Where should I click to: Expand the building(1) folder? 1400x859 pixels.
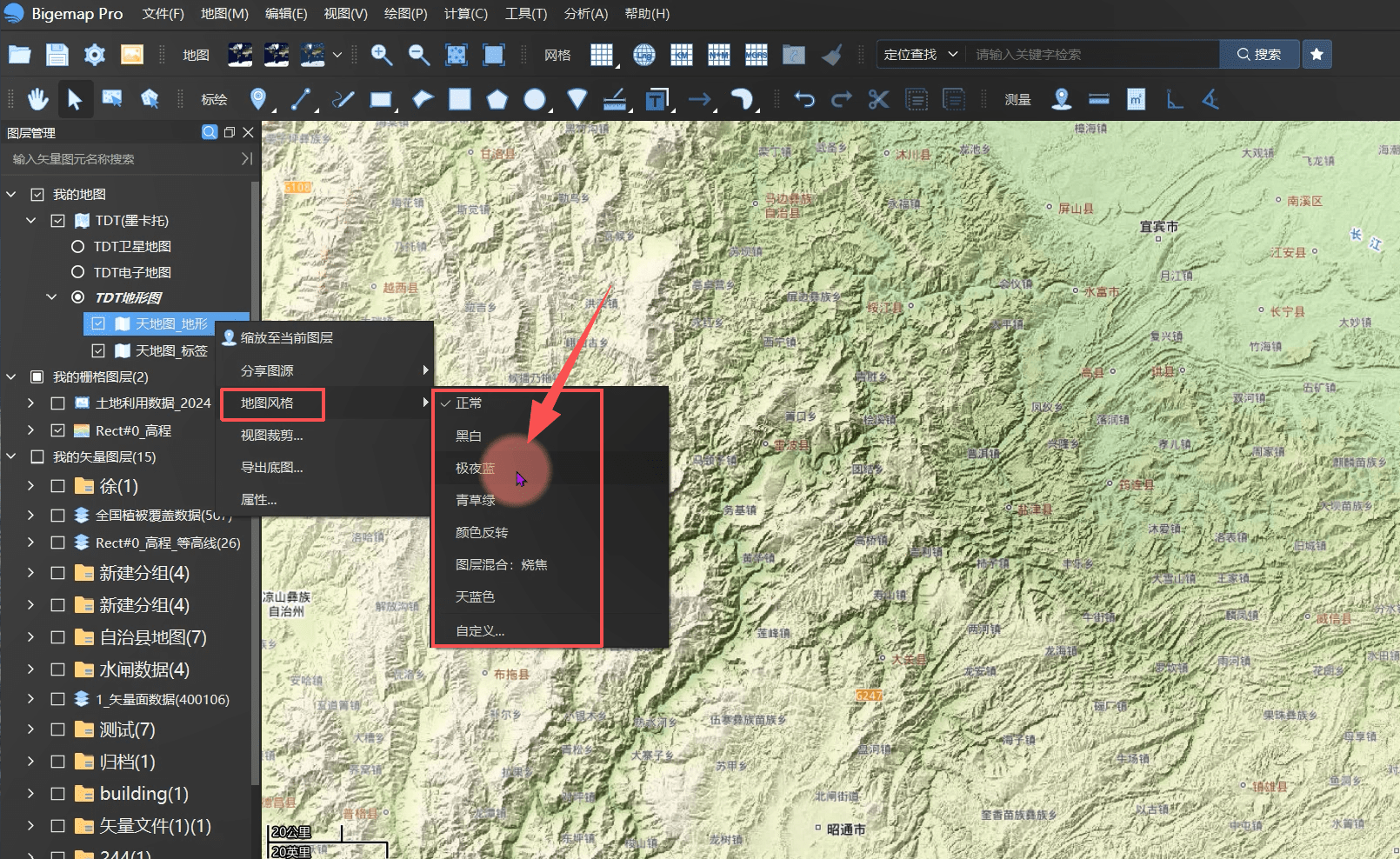(31, 794)
